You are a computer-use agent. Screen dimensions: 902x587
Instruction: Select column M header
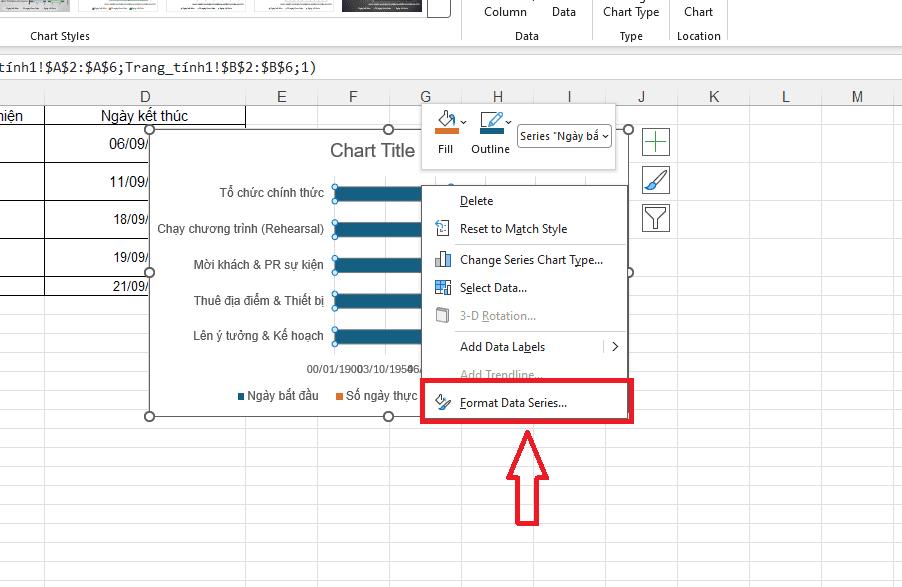coord(857,97)
